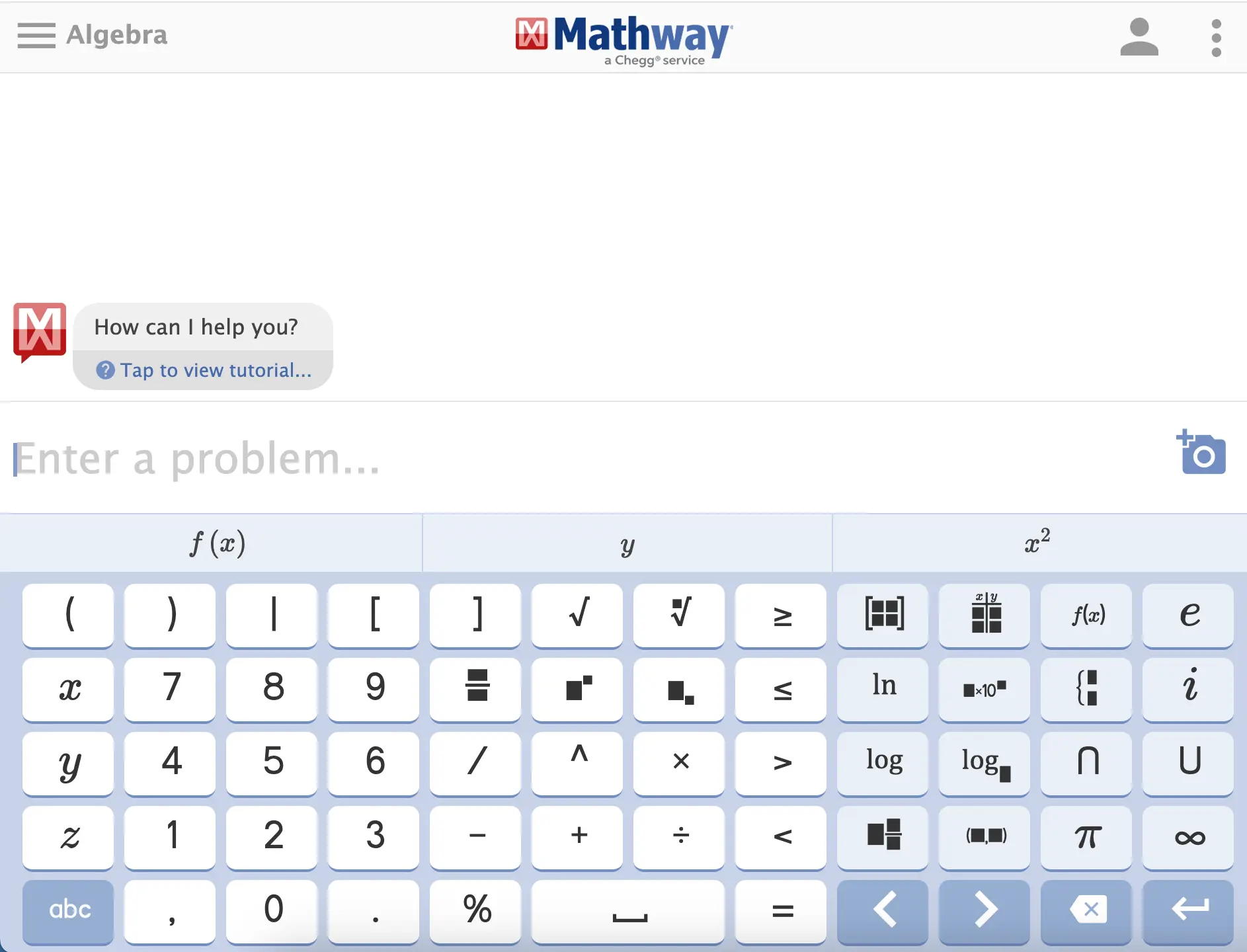Insert the union symbol ∪
This screenshot has height=952, width=1247.
tap(1189, 763)
